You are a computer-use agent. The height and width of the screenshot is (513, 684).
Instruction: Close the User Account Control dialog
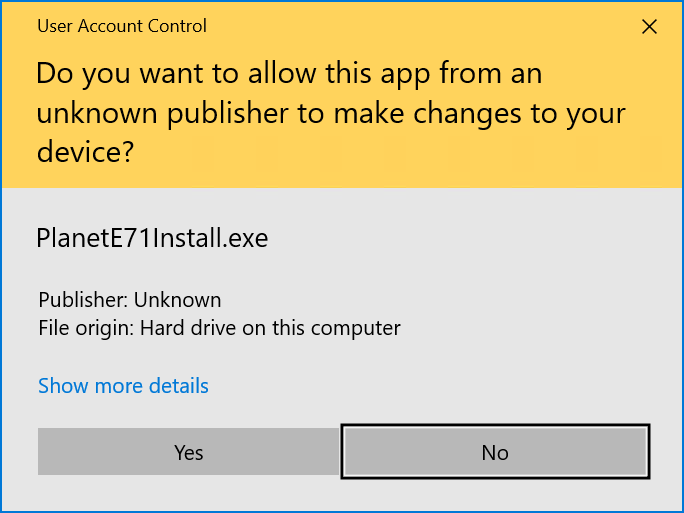pos(649,27)
